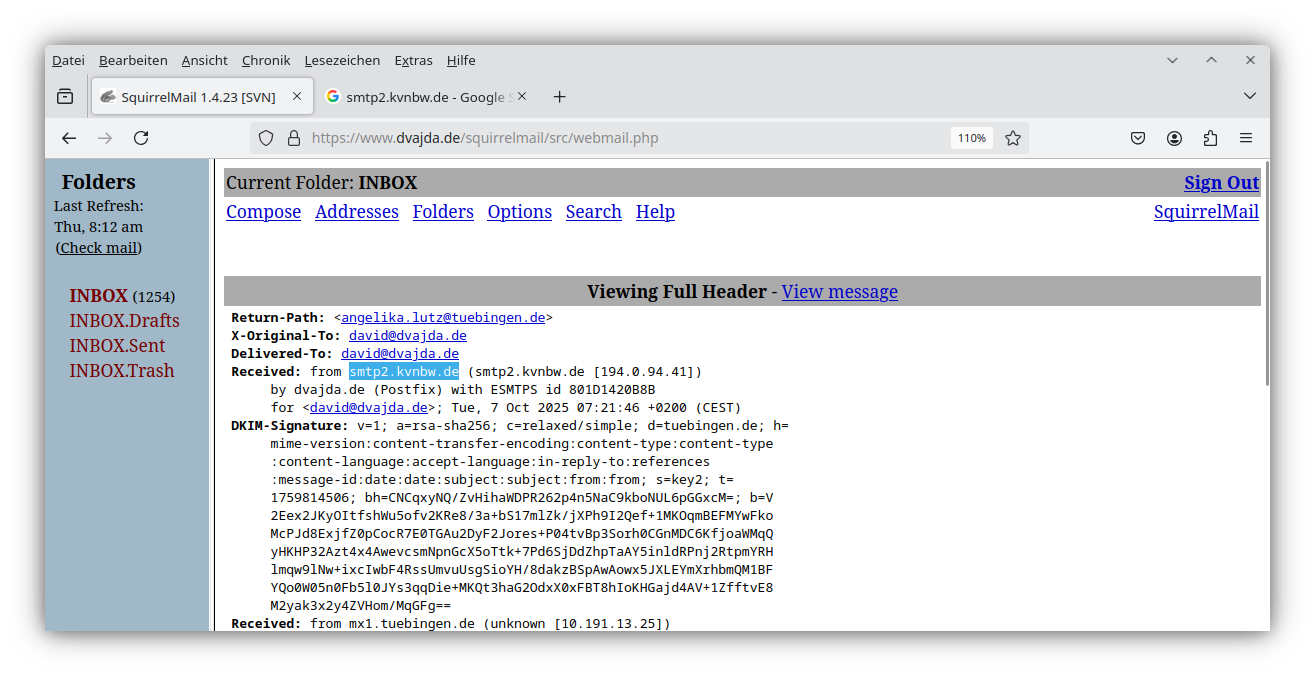Reload the current page
The image size is (1315, 676).
click(141, 137)
